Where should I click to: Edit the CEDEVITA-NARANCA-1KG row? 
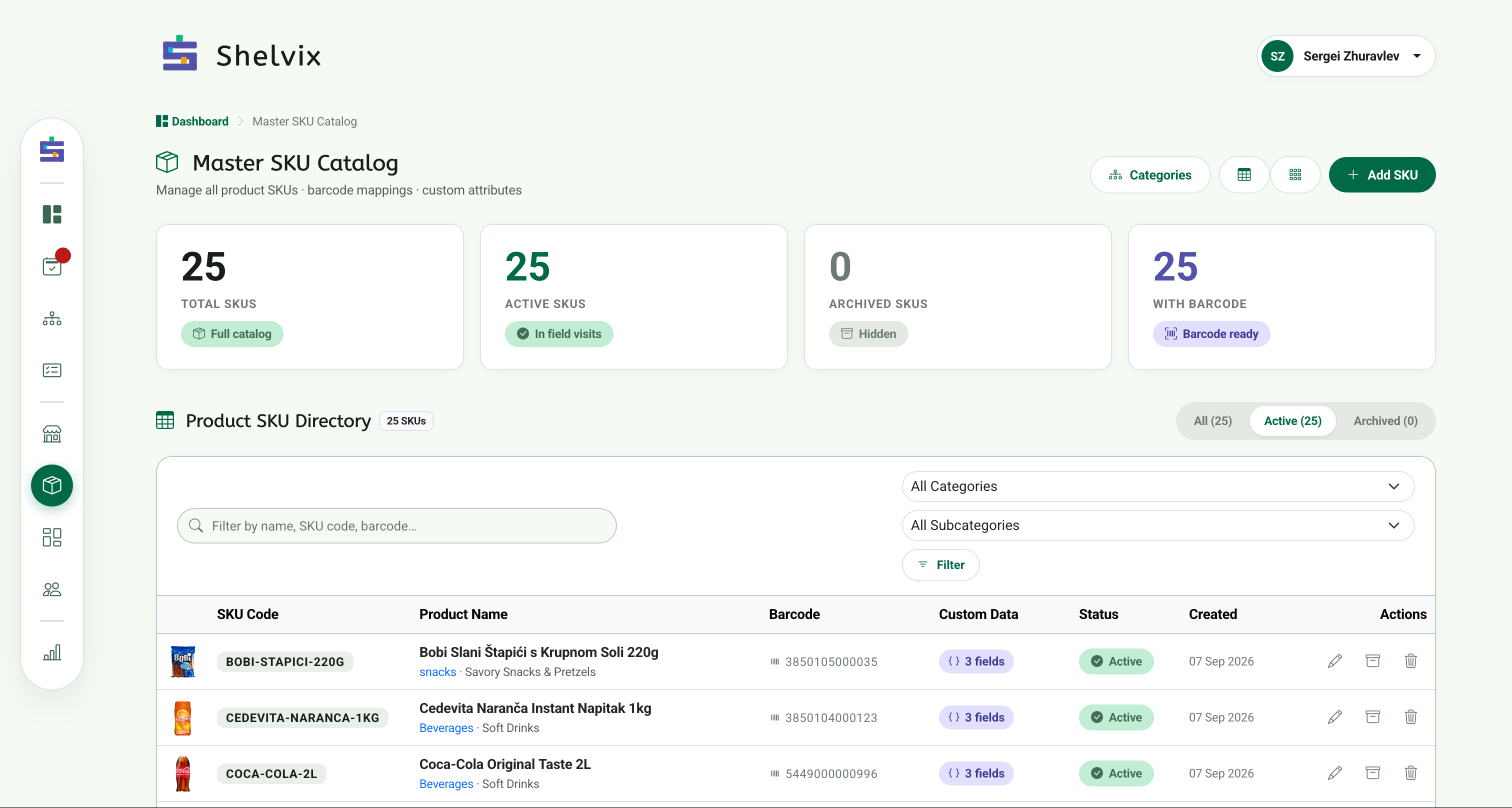[x=1334, y=717]
